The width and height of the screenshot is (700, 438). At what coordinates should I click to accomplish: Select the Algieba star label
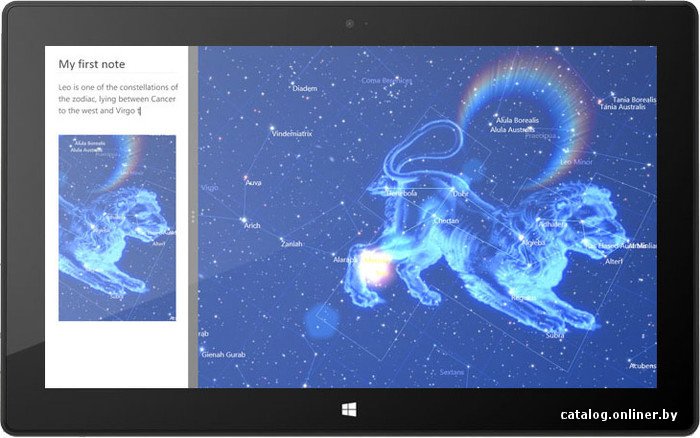tap(533, 243)
